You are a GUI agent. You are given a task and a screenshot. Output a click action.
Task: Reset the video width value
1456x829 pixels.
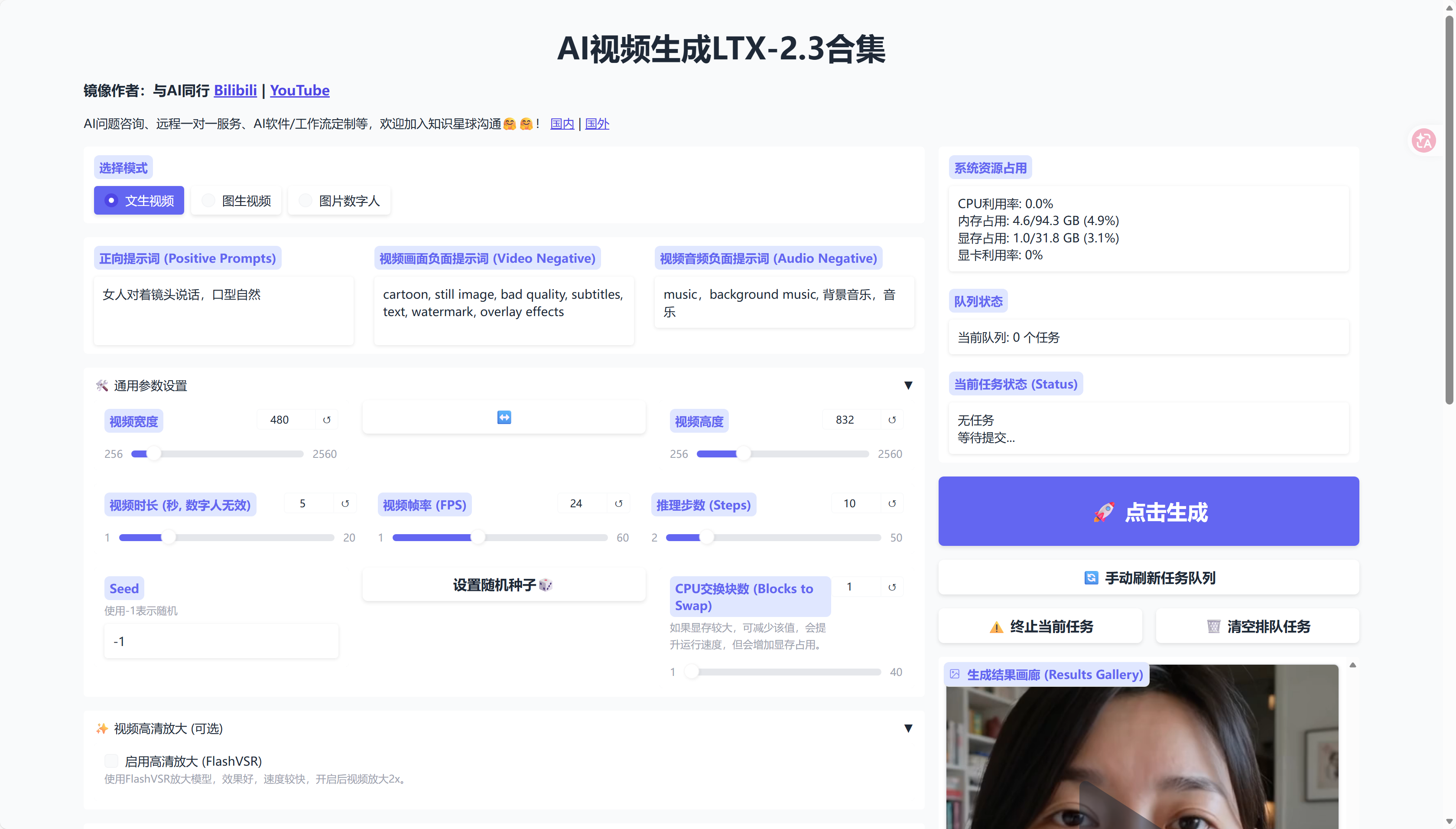(327, 420)
